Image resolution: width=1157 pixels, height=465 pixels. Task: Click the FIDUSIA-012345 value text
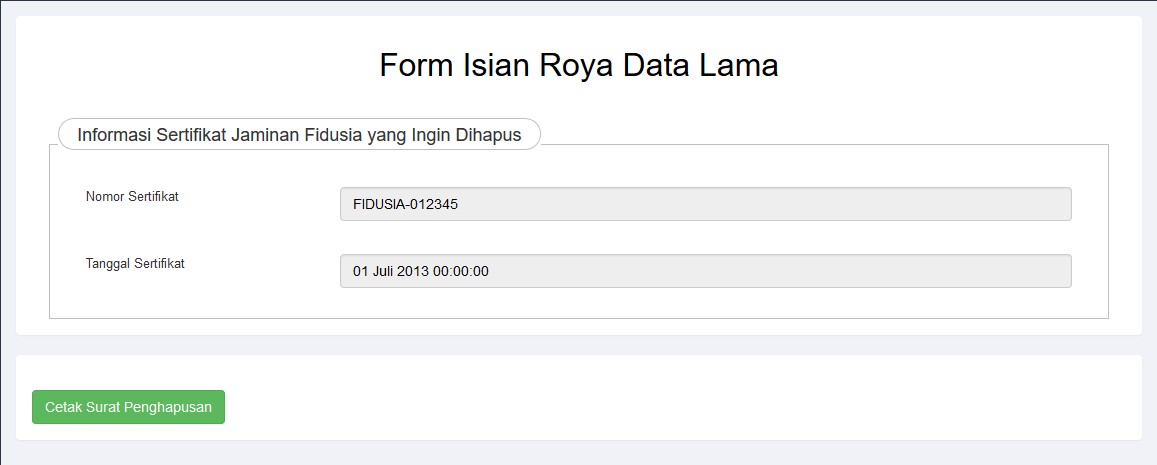pos(406,204)
